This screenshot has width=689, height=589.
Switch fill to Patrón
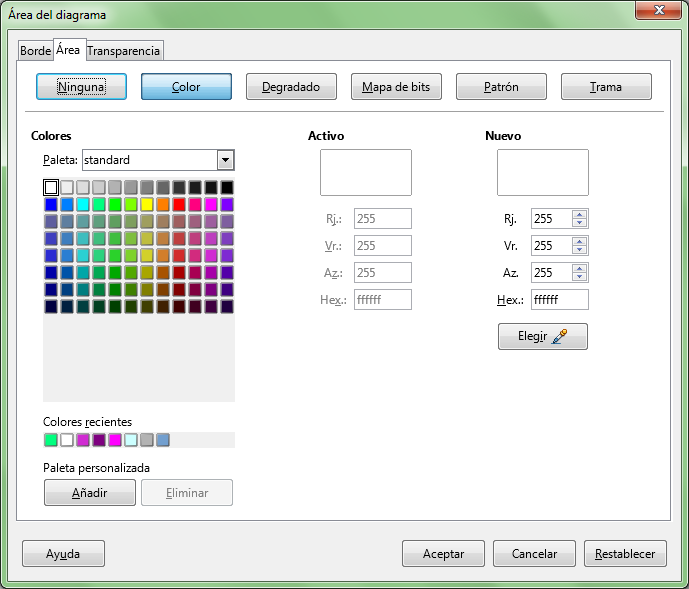(501, 87)
